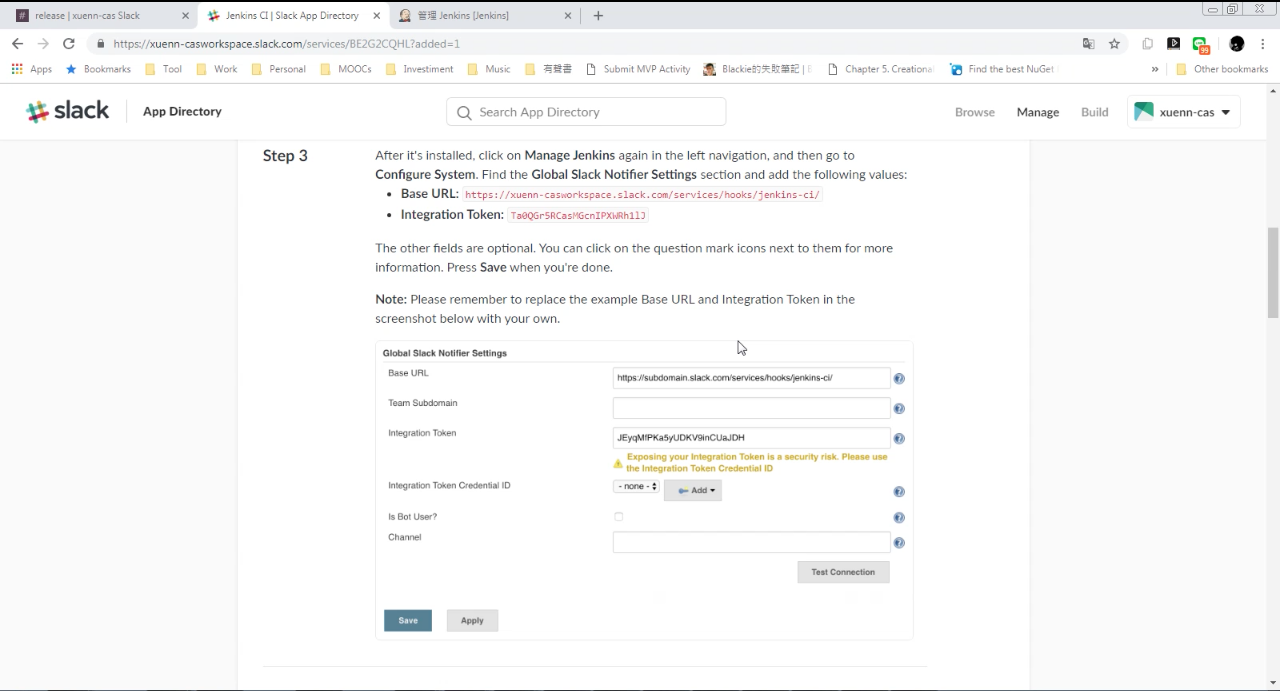The width and height of the screenshot is (1280, 691).
Task: Bookmark this page with the star icon
Action: click(1114, 44)
